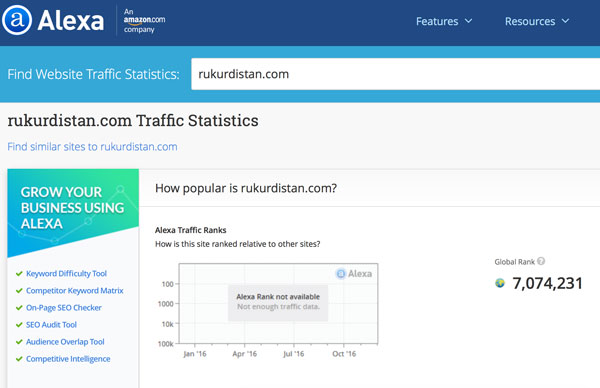This screenshot has height=388, width=600.
Task: Open the Resources menu
Action: pos(537,21)
